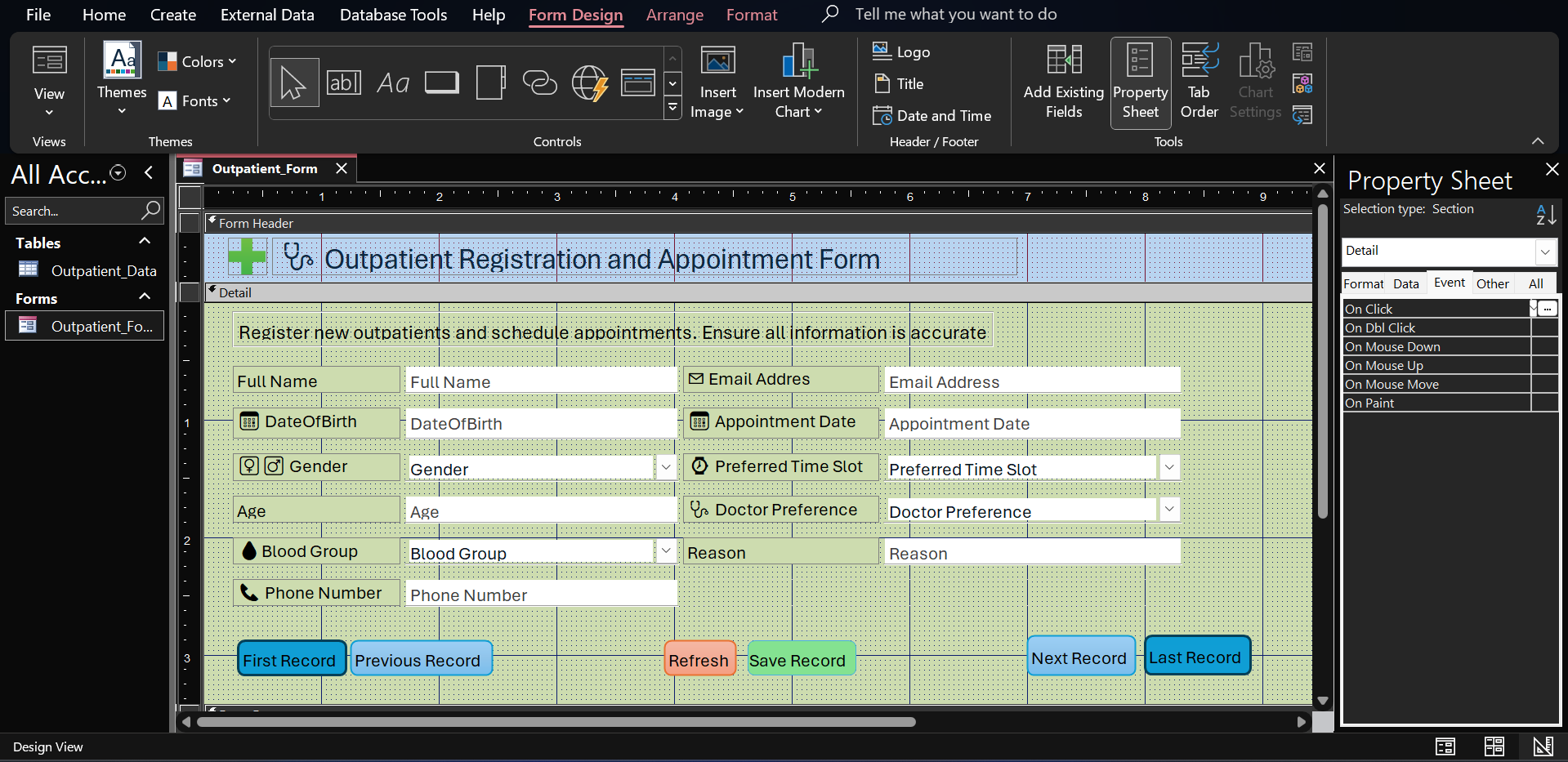Open the Fonts dropdown
Image resolution: width=1568 pixels, height=762 pixels.
click(x=194, y=100)
